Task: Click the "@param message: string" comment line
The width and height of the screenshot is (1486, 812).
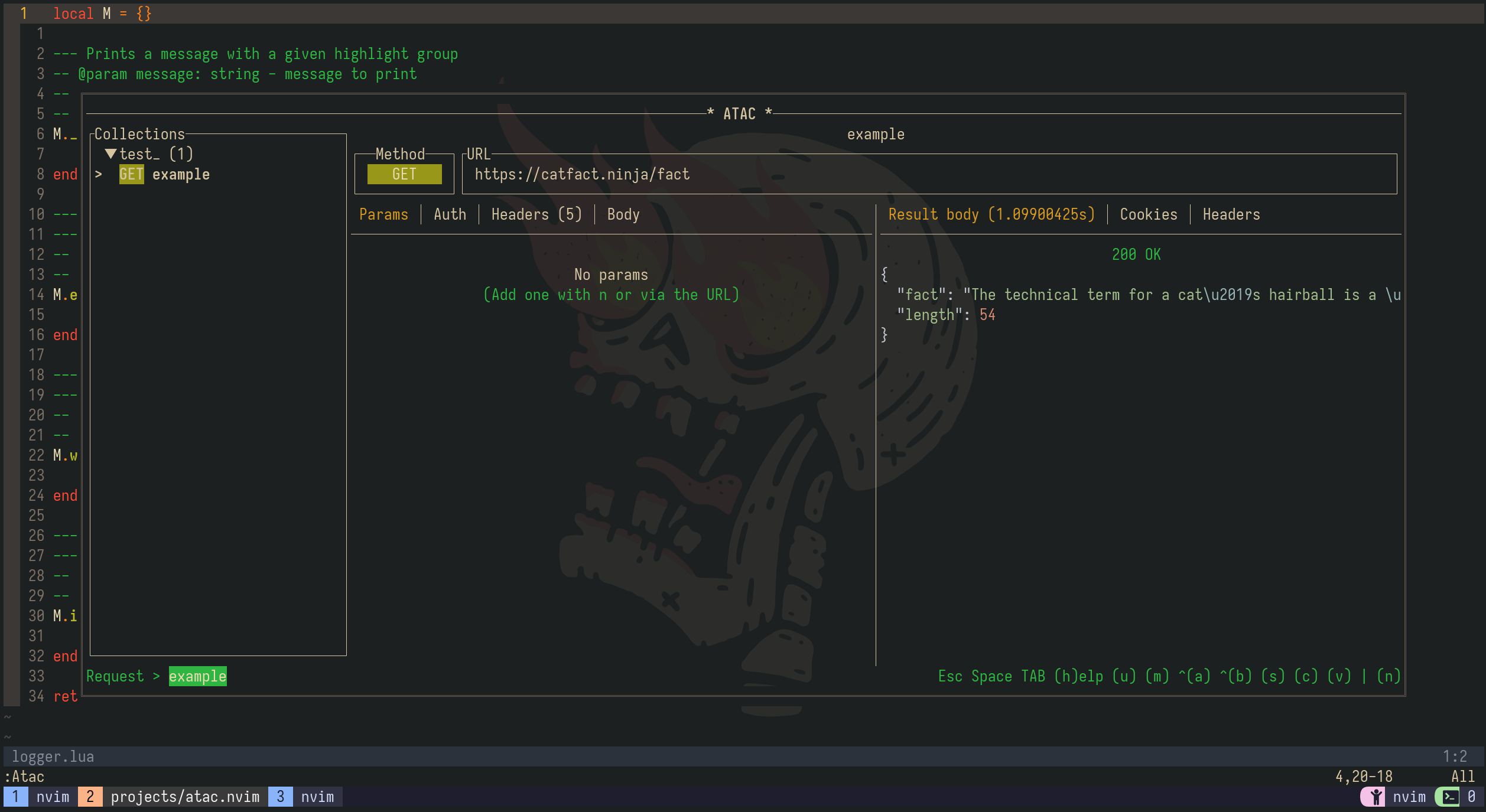Action: [235, 74]
